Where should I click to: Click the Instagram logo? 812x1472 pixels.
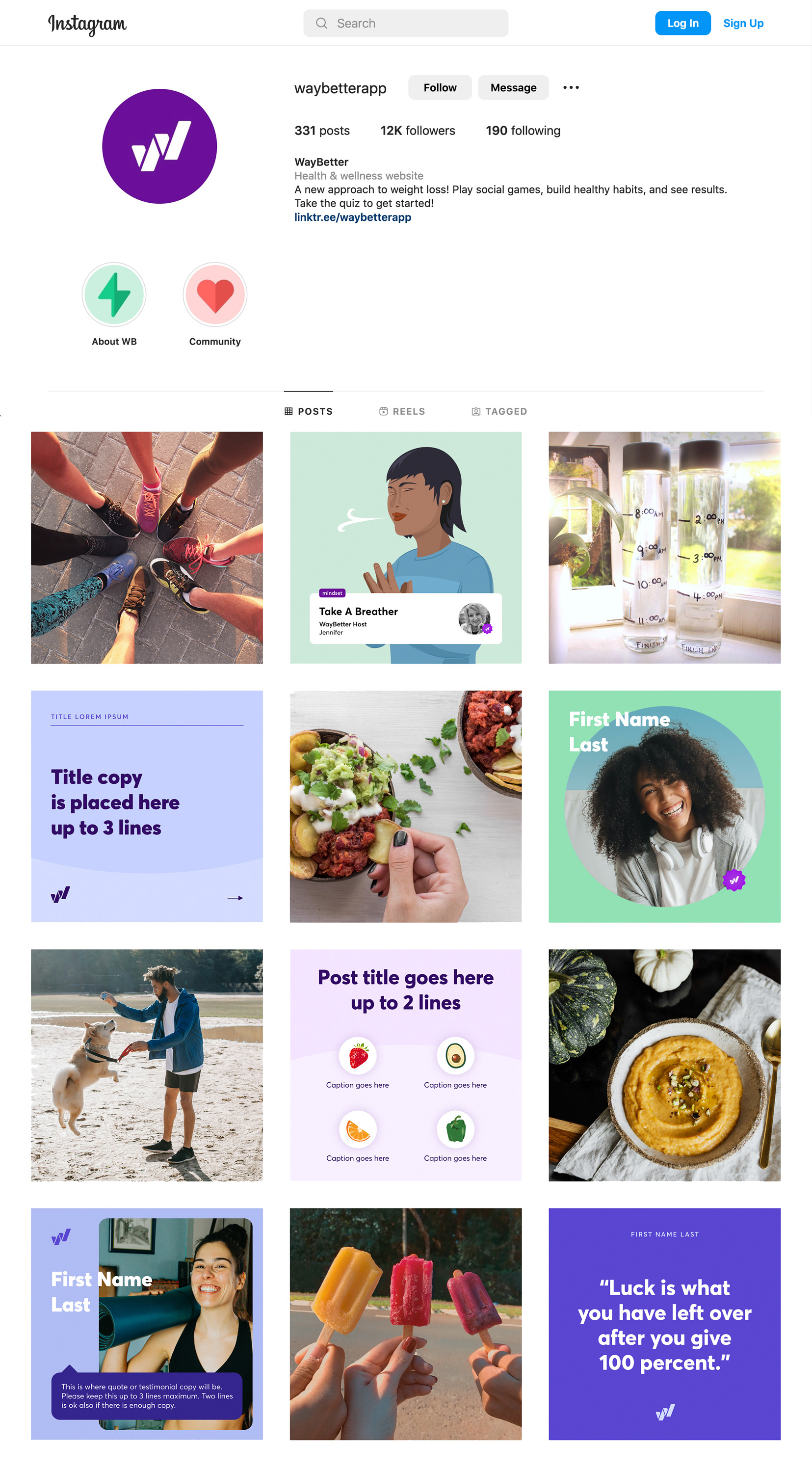pos(87,24)
